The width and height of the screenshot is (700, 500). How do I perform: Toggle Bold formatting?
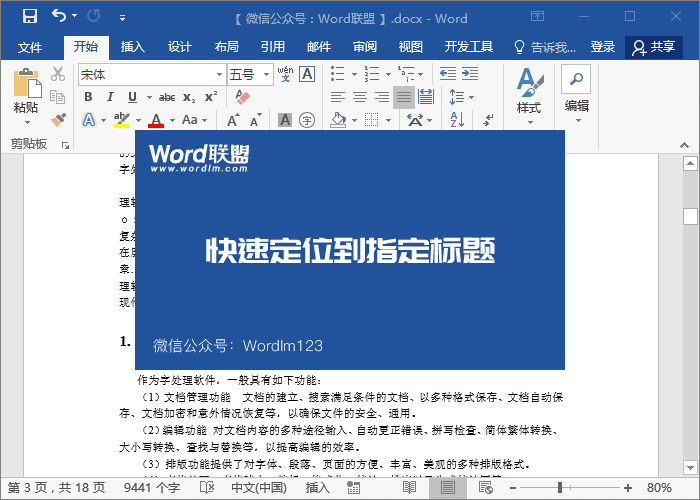tap(88, 97)
